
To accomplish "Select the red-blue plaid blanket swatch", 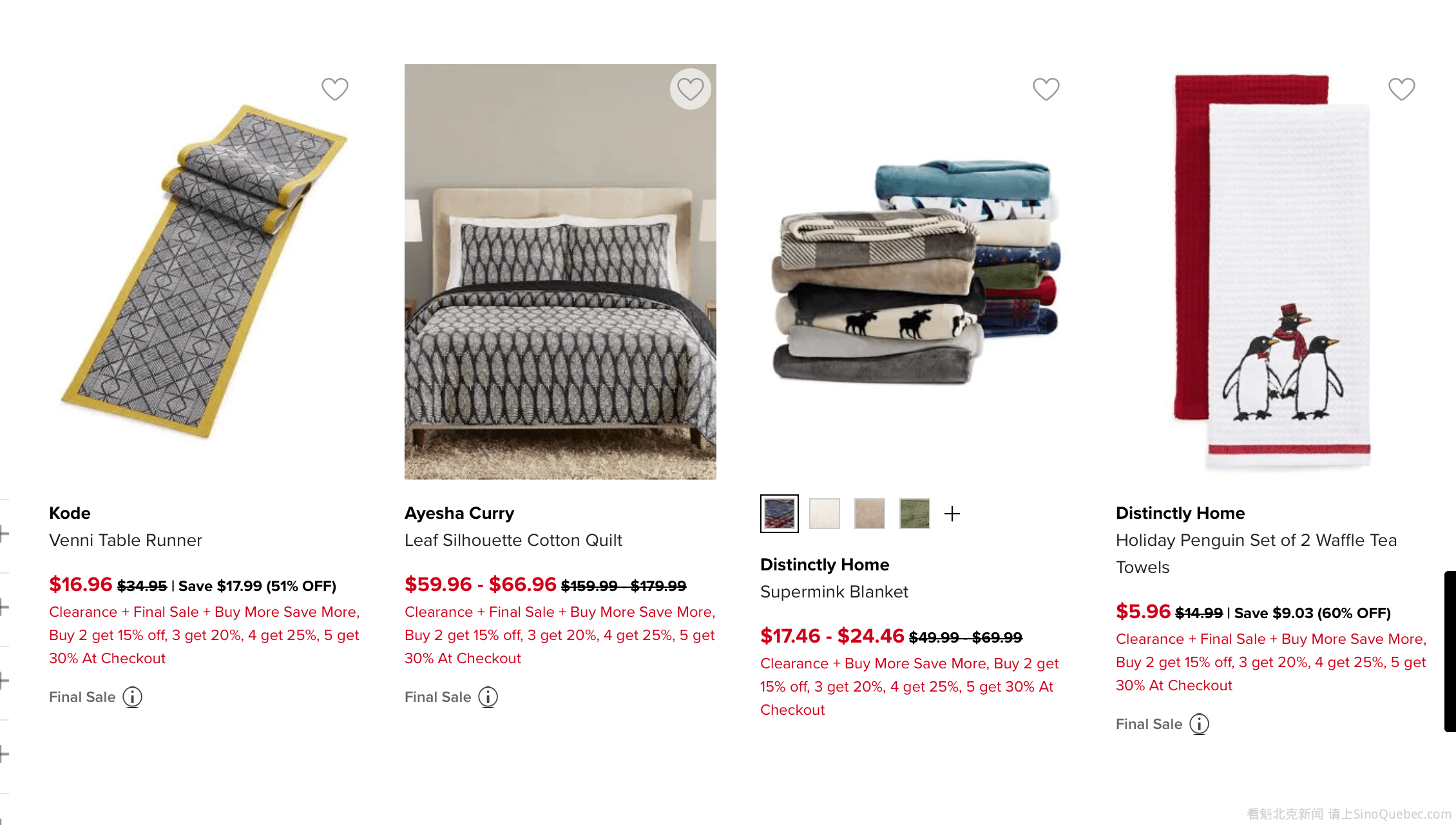I will coord(780,514).
